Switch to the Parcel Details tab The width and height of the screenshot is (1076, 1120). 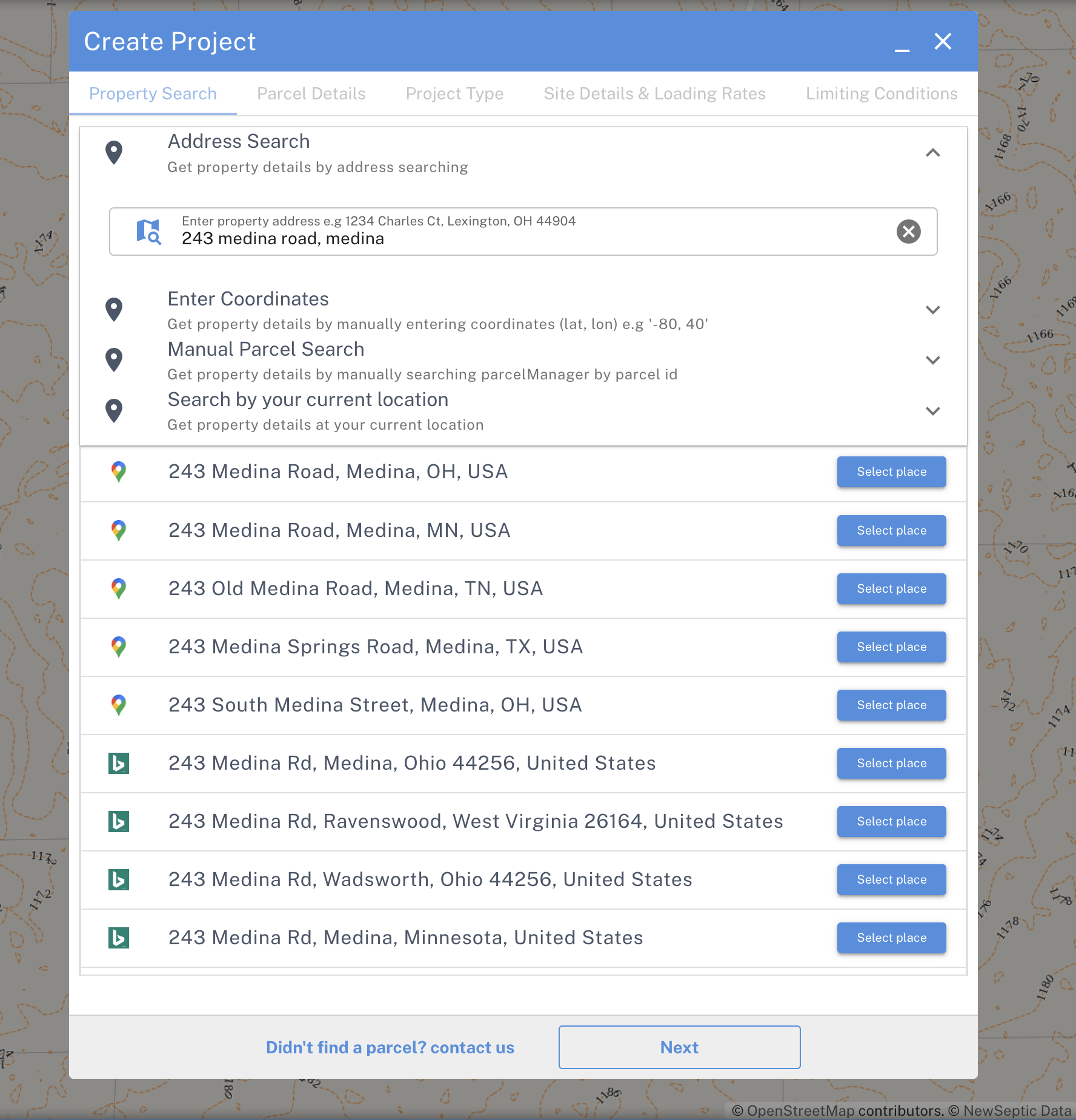point(311,94)
